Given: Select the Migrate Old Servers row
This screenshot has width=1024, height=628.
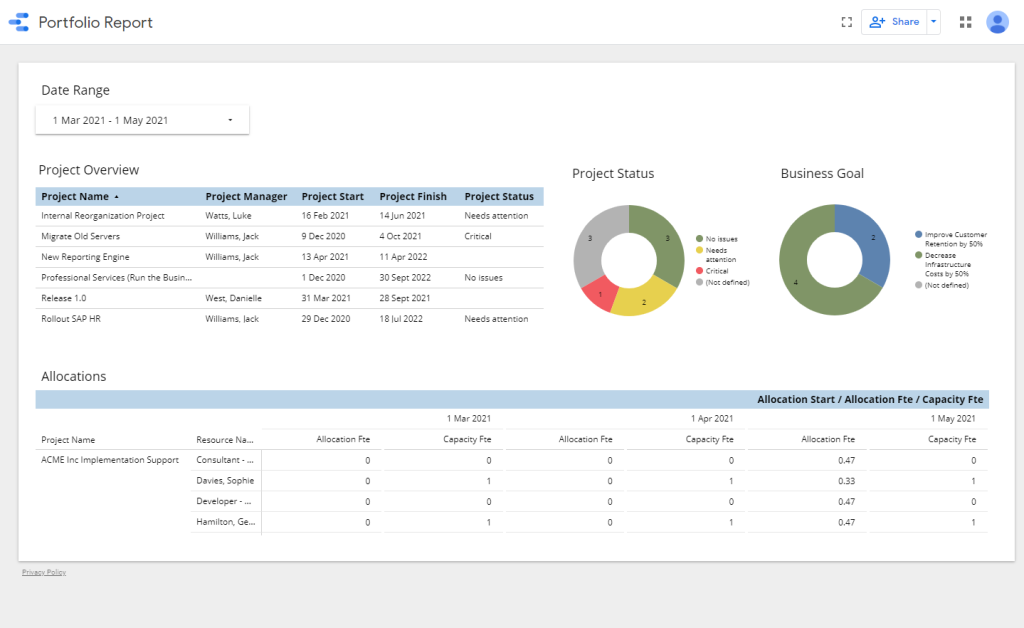Looking at the screenshot, I should click(80, 236).
